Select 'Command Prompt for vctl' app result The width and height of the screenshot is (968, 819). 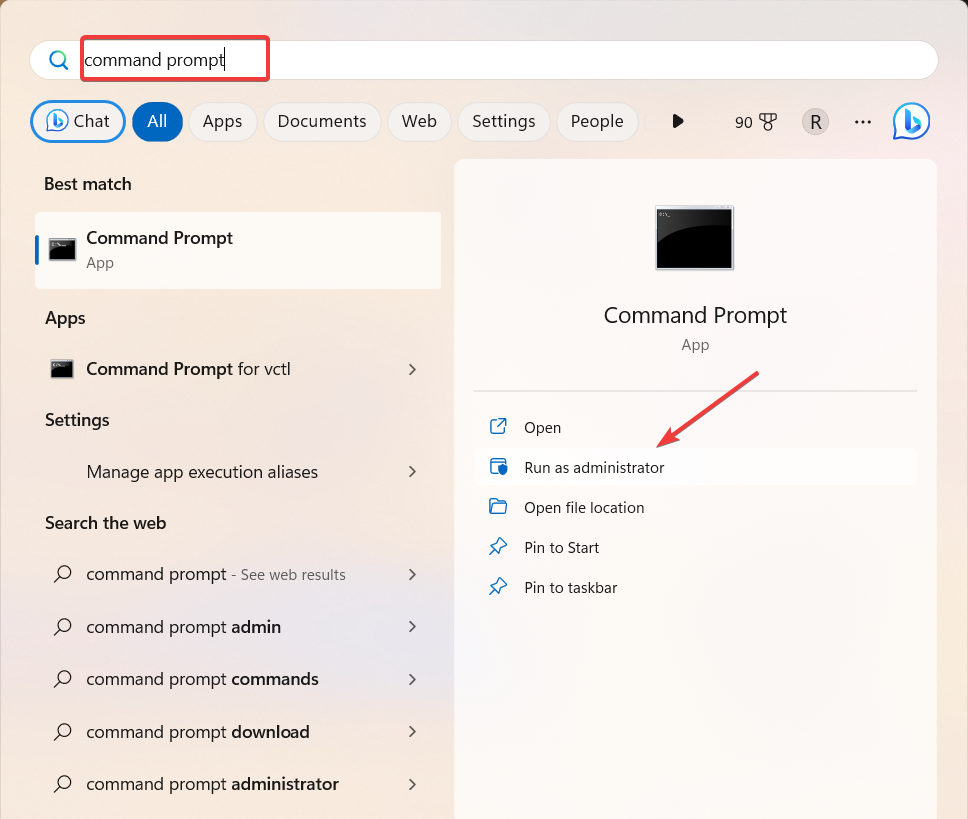click(238, 369)
